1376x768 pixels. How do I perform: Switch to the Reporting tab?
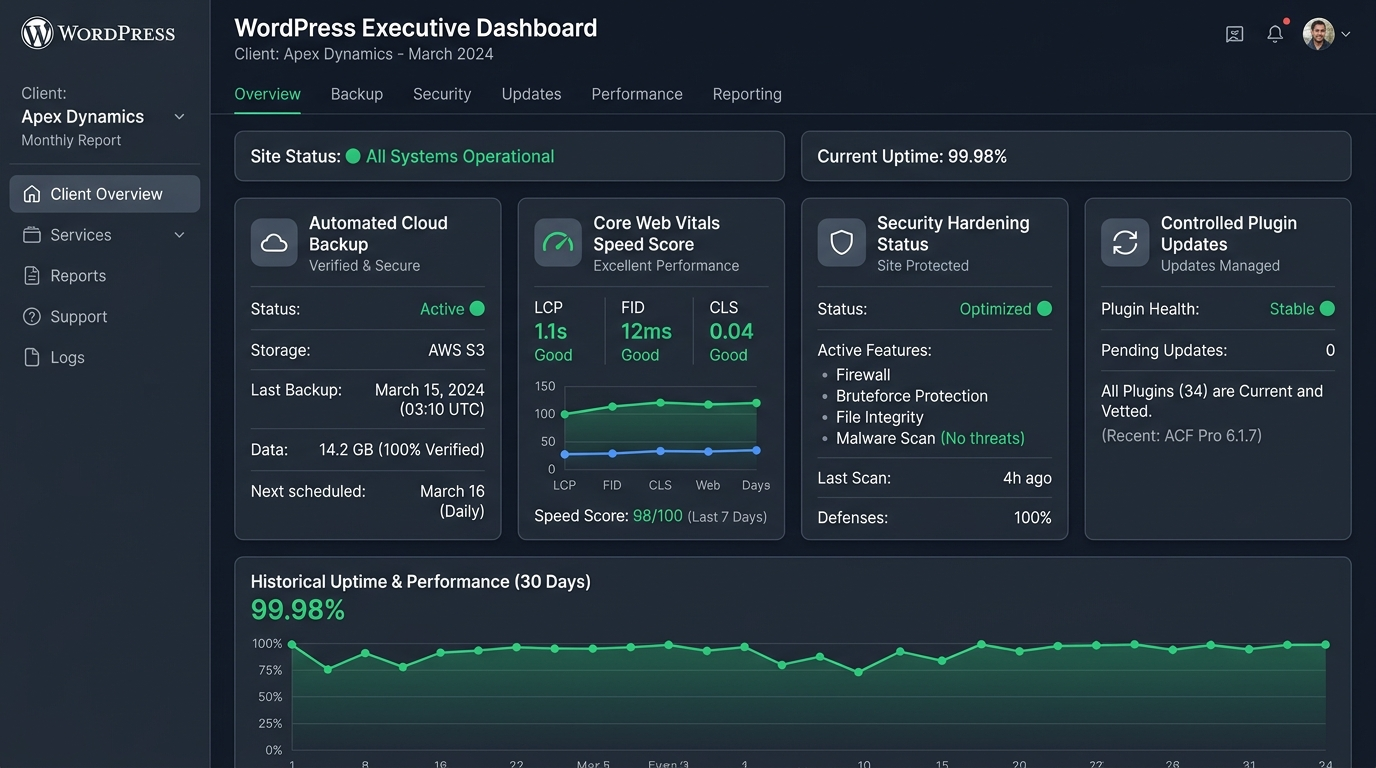pos(747,94)
